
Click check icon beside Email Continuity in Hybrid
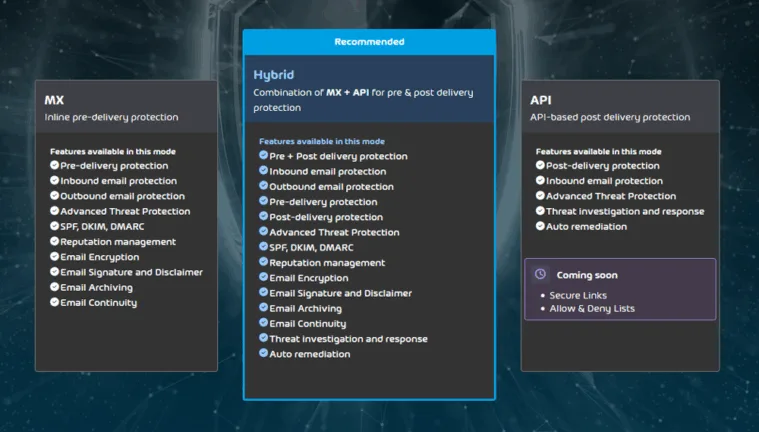(x=264, y=323)
